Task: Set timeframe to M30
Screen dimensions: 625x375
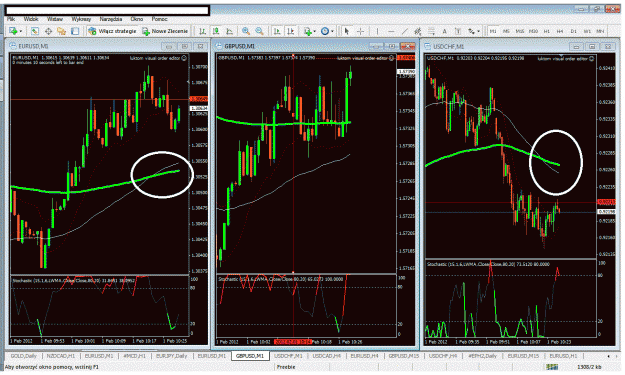Action: 533,31
